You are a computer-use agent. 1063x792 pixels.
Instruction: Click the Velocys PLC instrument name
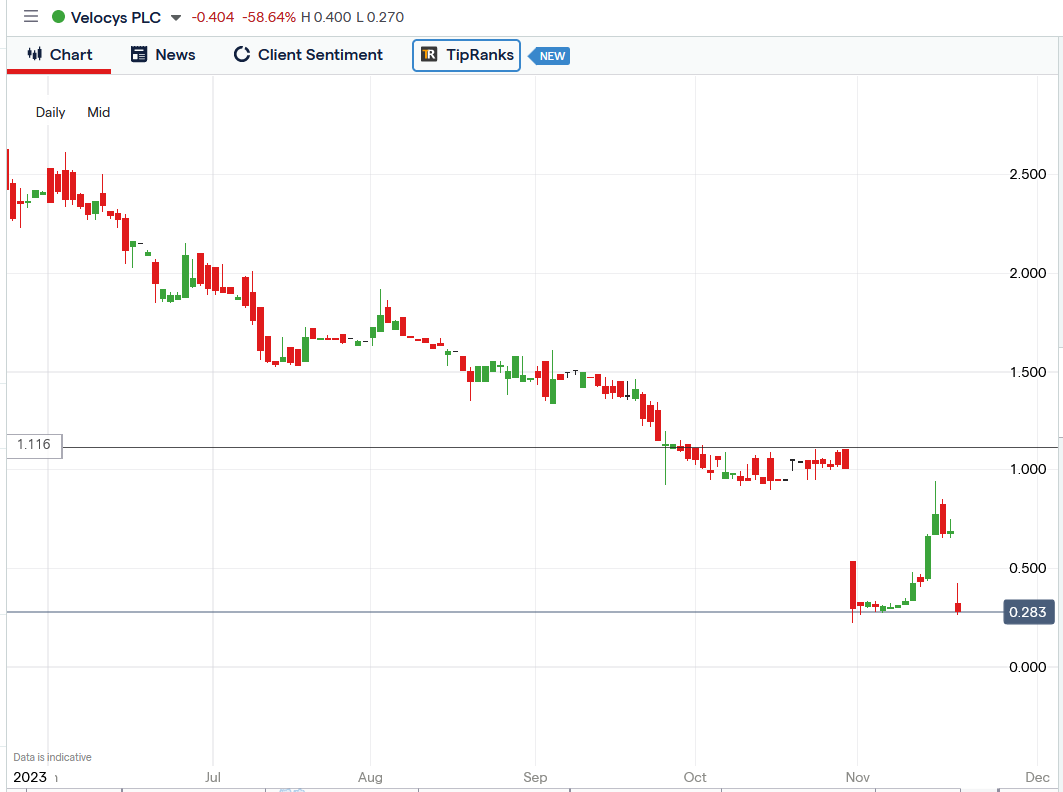(x=116, y=18)
